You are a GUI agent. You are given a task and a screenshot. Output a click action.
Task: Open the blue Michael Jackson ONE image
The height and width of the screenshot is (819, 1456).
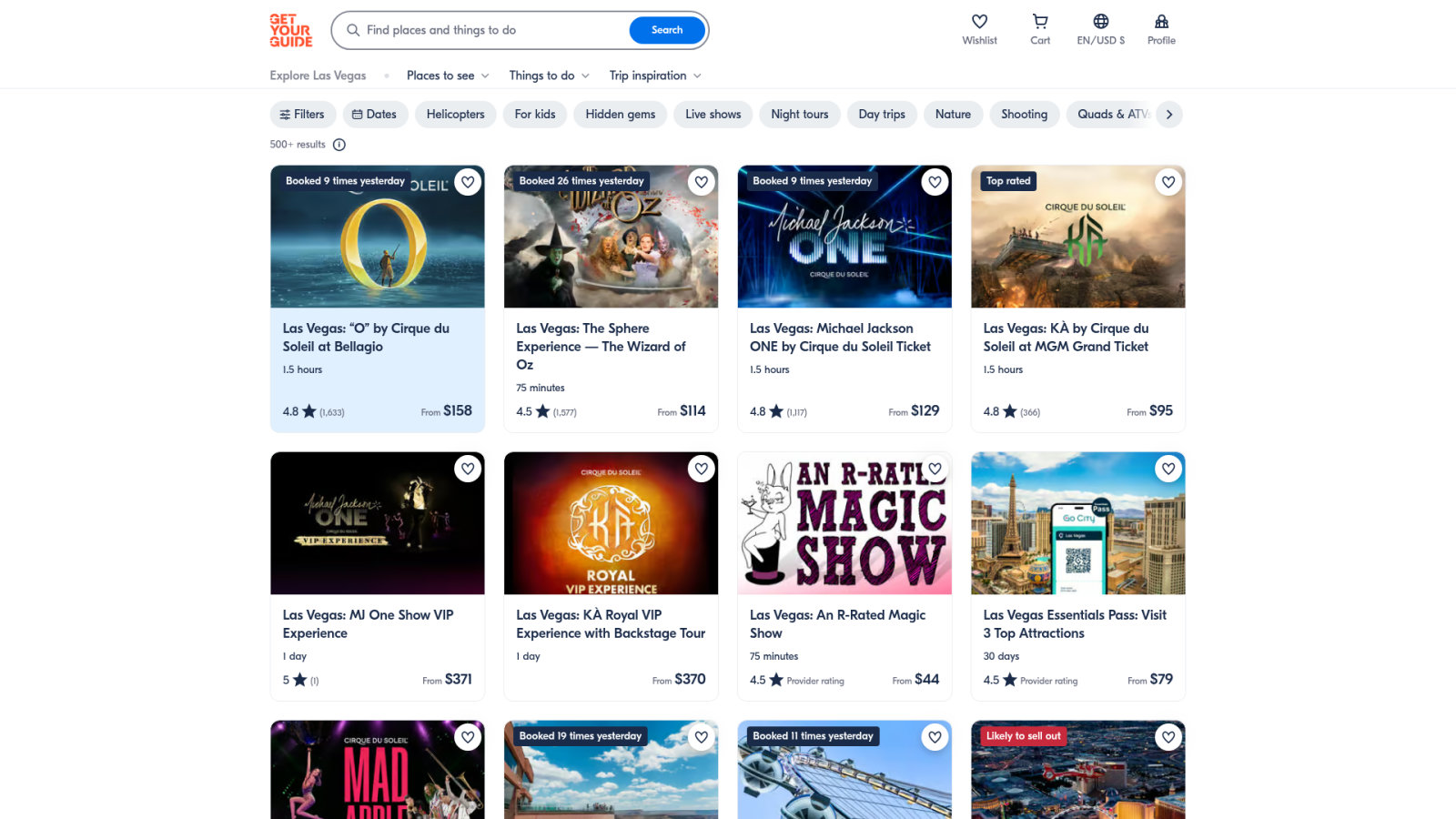(x=844, y=237)
